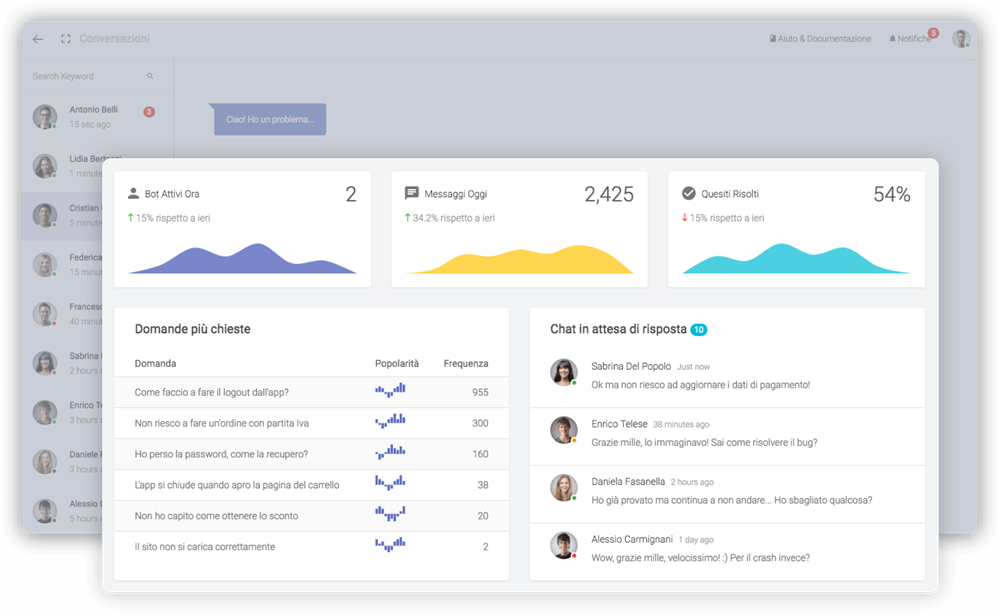Click message 'Ok ma non riesco ad aggiornare i dati di pagamento!'

pos(701,385)
